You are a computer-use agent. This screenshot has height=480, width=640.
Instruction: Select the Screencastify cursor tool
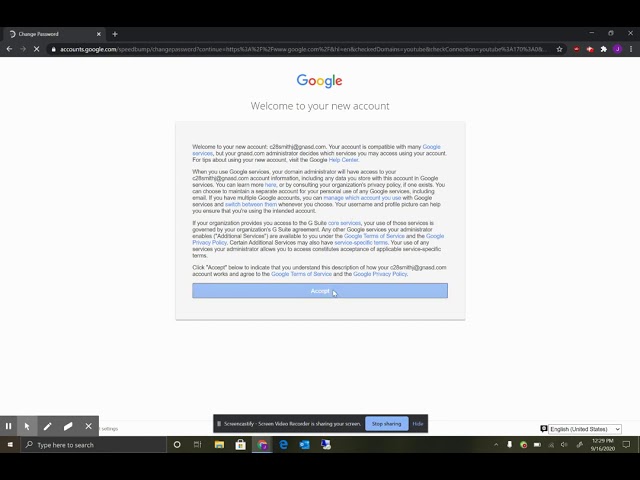27,426
